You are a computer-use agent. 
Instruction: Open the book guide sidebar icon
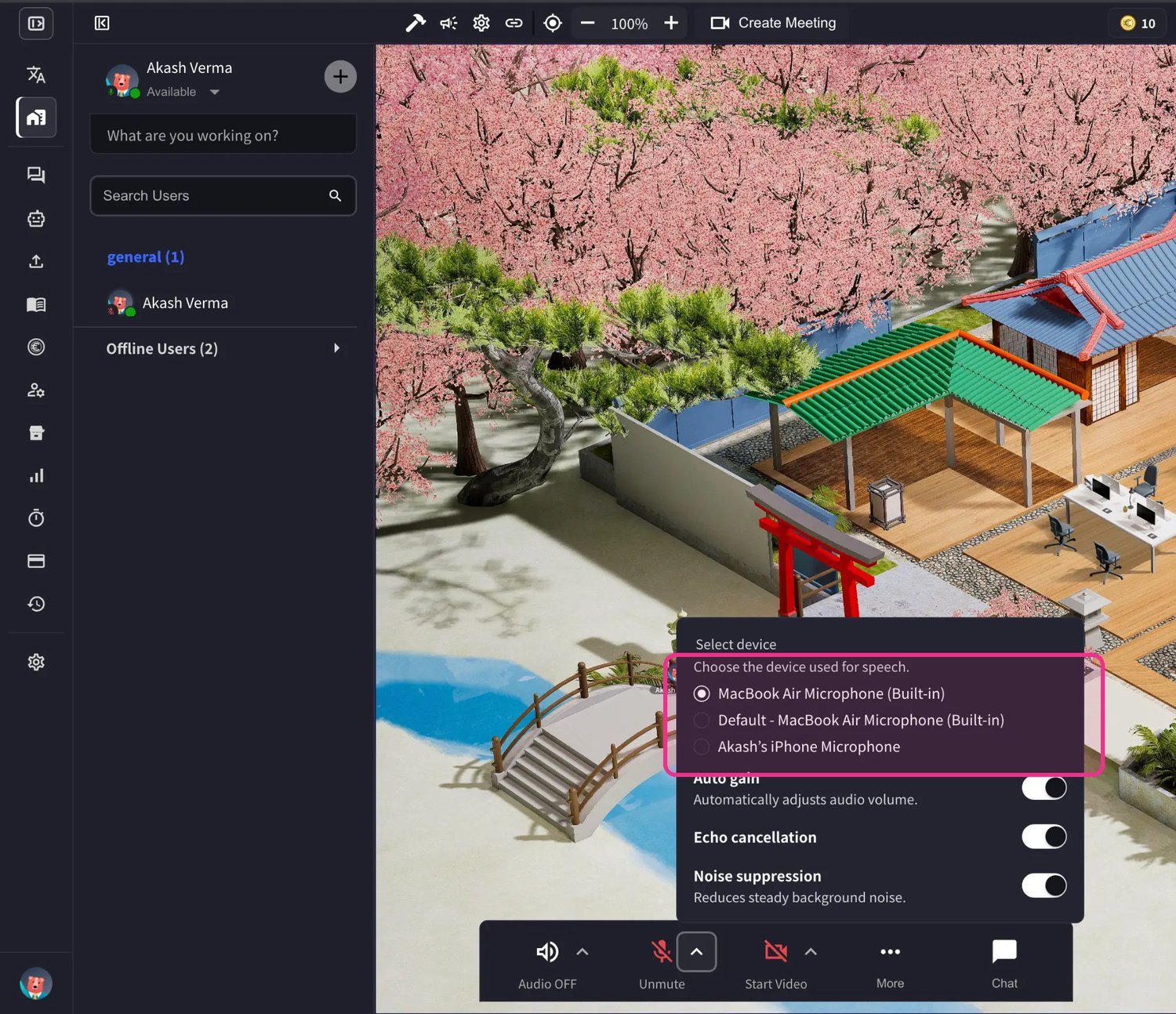coord(36,304)
